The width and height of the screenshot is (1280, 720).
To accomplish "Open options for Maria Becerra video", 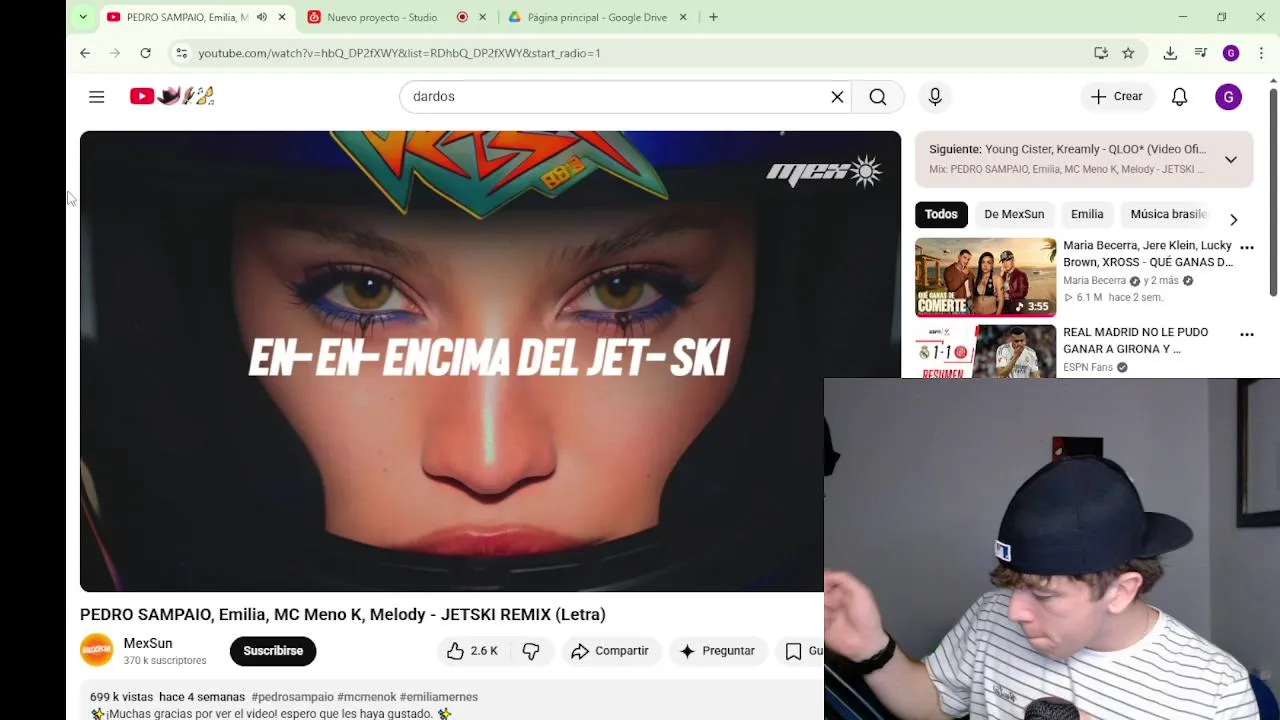I will (x=1247, y=247).
